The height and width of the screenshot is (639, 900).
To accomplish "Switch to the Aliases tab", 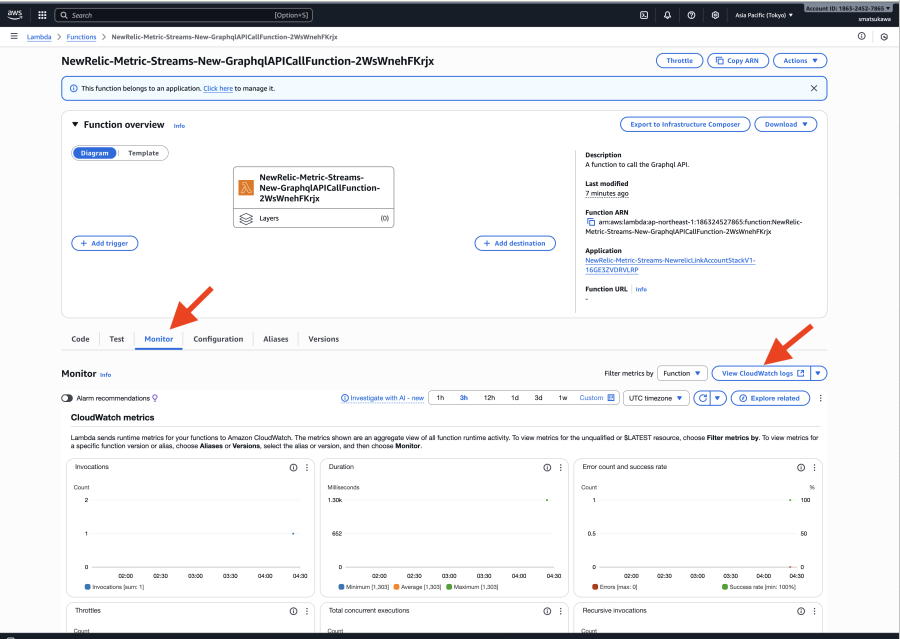I will point(276,339).
